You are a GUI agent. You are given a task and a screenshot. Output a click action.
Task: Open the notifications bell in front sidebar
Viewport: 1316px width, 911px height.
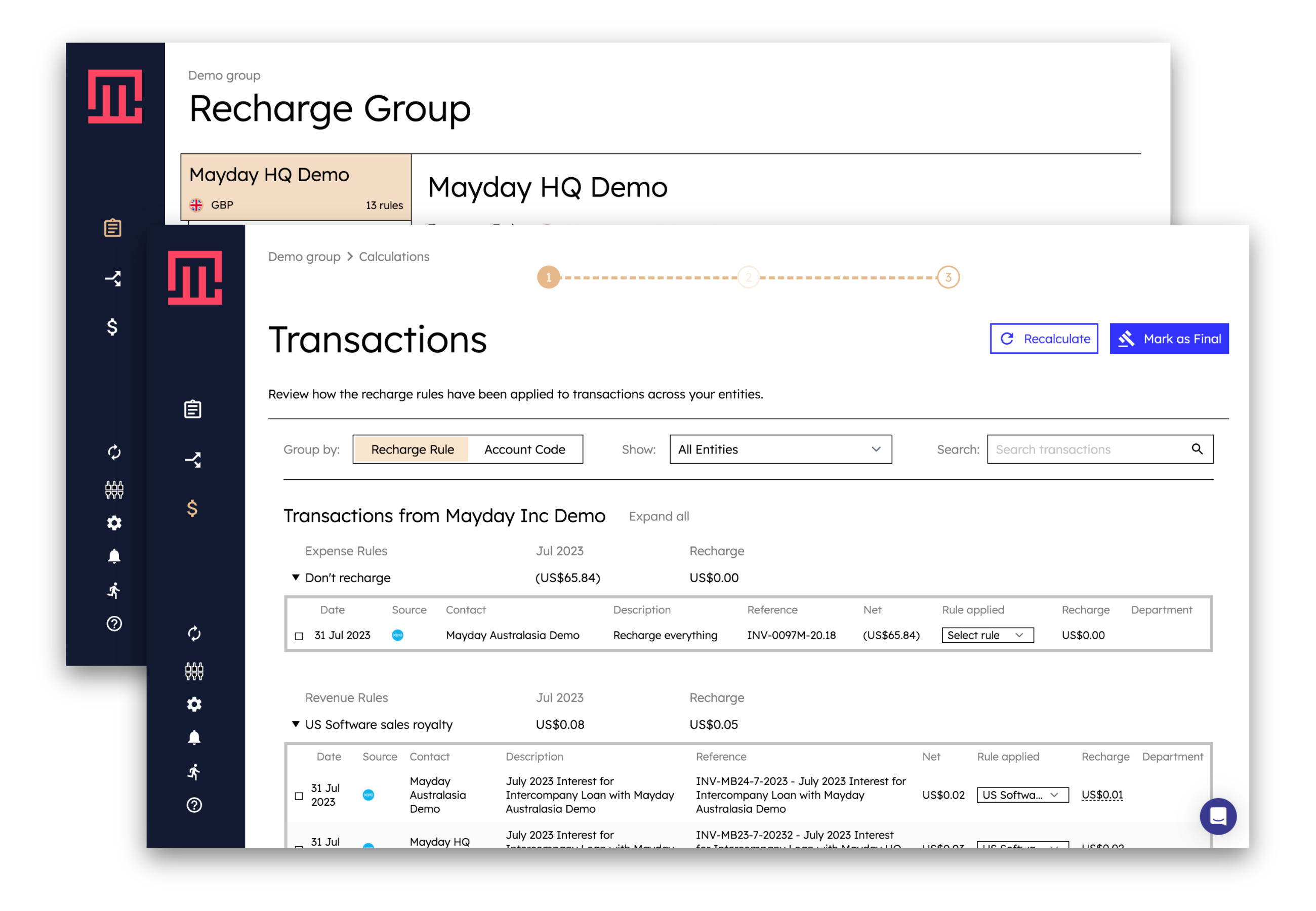click(194, 737)
